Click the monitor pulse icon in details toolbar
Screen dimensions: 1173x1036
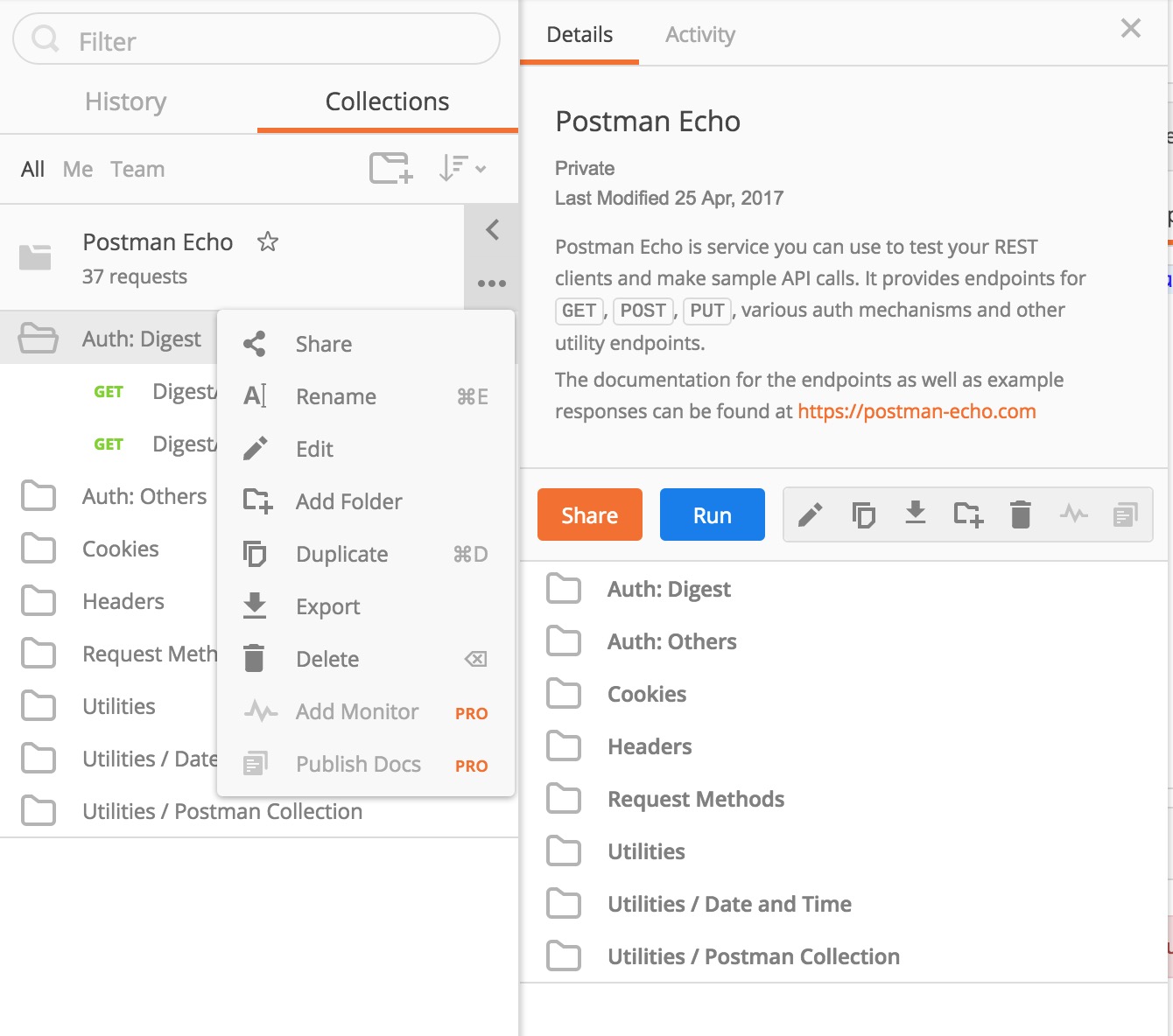point(1073,514)
